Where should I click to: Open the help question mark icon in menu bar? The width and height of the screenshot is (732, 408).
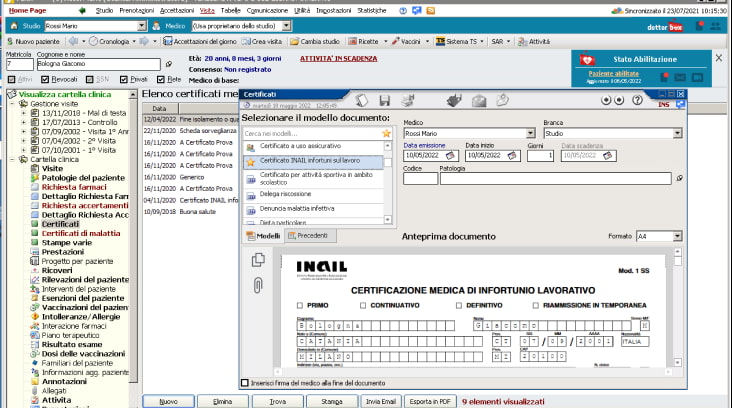(403, 10)
